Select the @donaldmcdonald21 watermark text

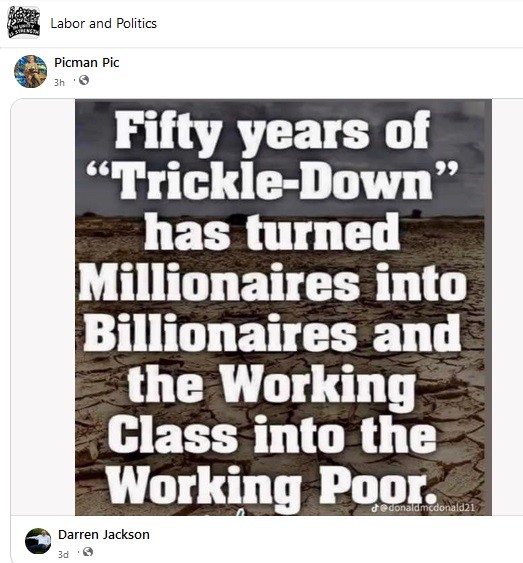tap(427, 507)
